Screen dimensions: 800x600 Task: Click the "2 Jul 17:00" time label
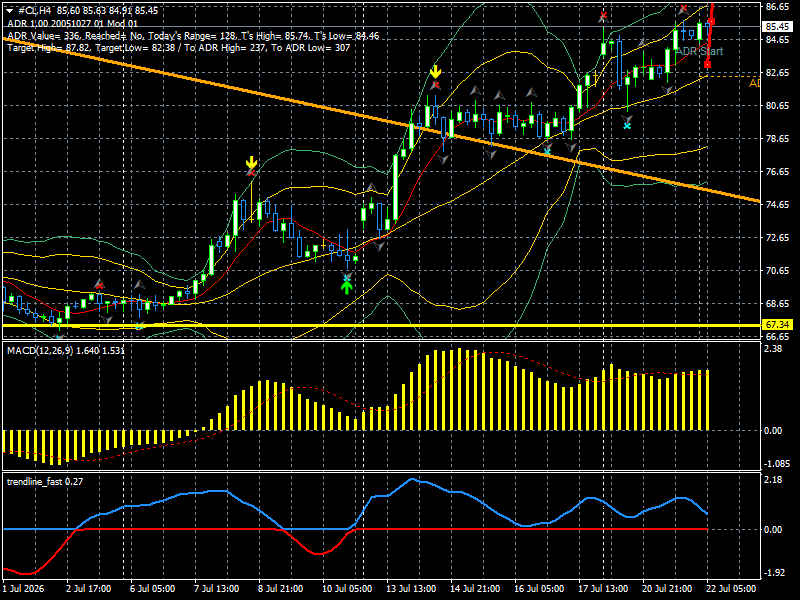[x=88, y=589]
